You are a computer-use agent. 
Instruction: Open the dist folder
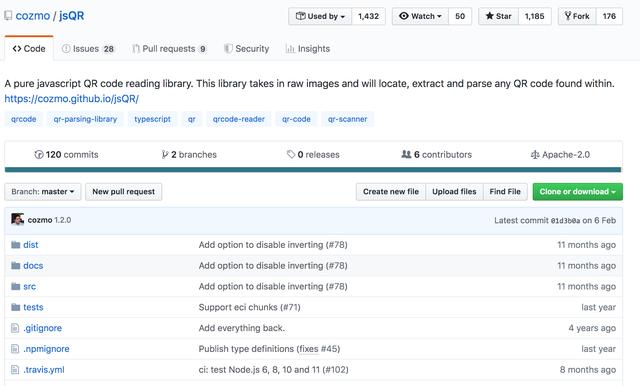coord(31,245)
